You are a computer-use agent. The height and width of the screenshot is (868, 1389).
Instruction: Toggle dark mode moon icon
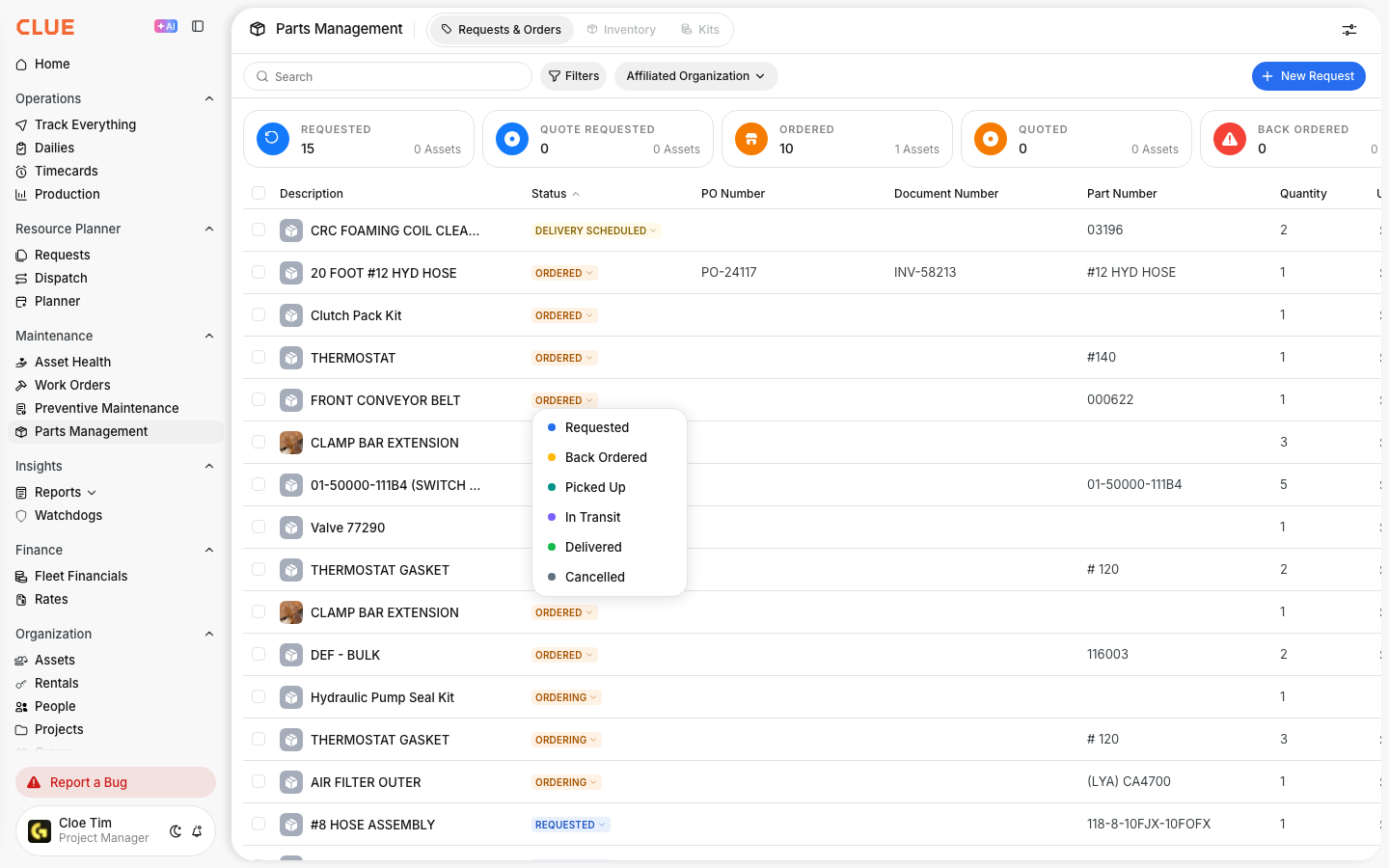176,831
